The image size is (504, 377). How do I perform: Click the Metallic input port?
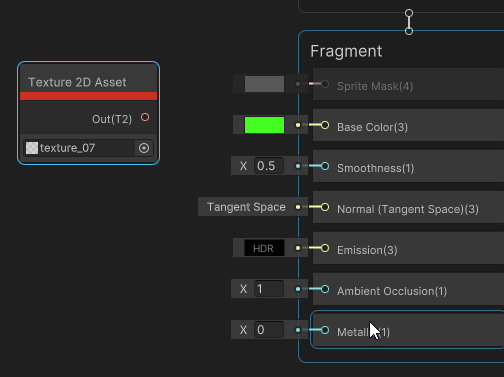[325, 330]
